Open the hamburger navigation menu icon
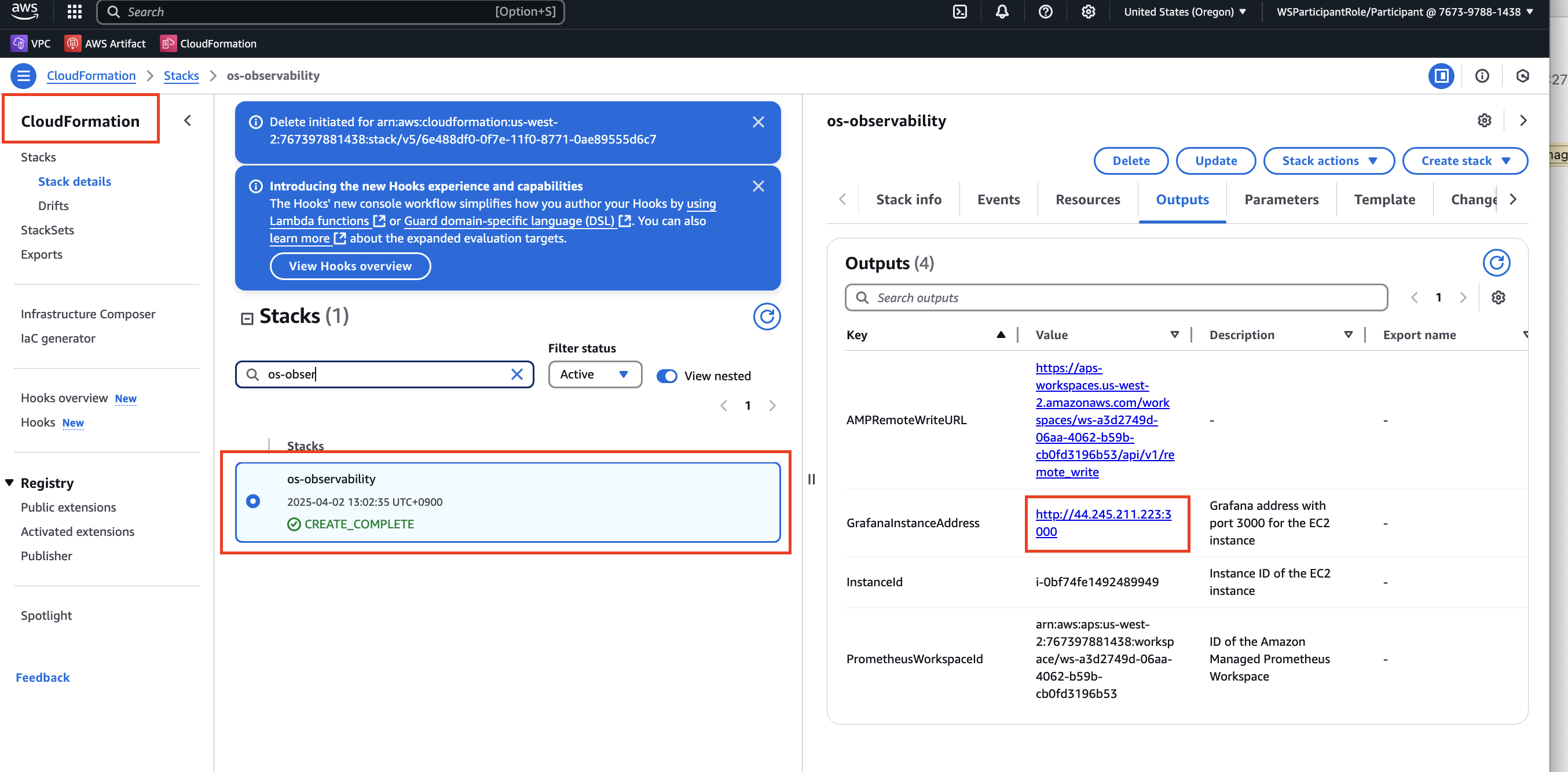The image size is (1568, 772). coord(23,75)
